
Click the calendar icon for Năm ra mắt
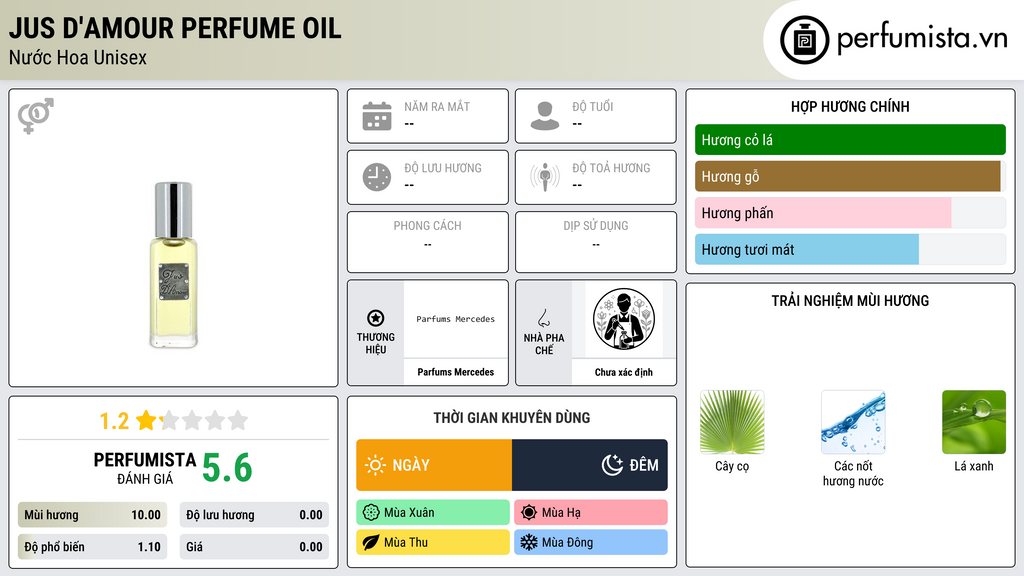tap(377, 116)
